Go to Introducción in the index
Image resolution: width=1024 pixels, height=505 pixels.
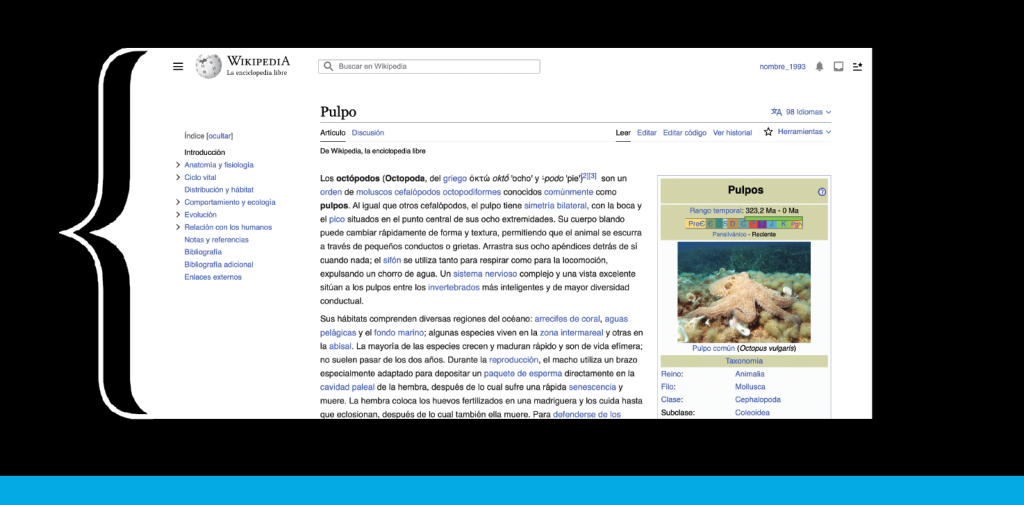tap(204, 152)
